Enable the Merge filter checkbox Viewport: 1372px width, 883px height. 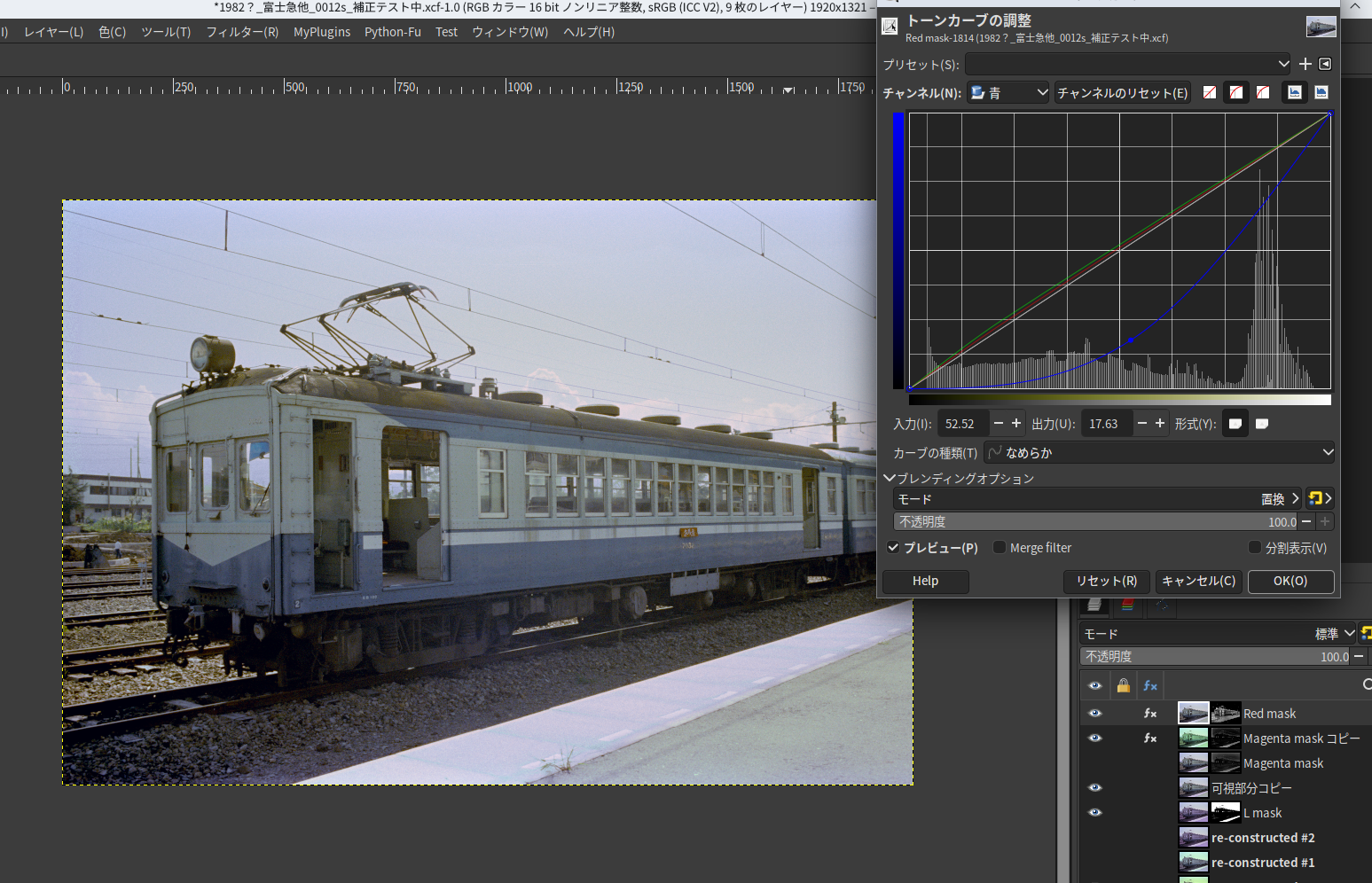tap(1000, 548)
